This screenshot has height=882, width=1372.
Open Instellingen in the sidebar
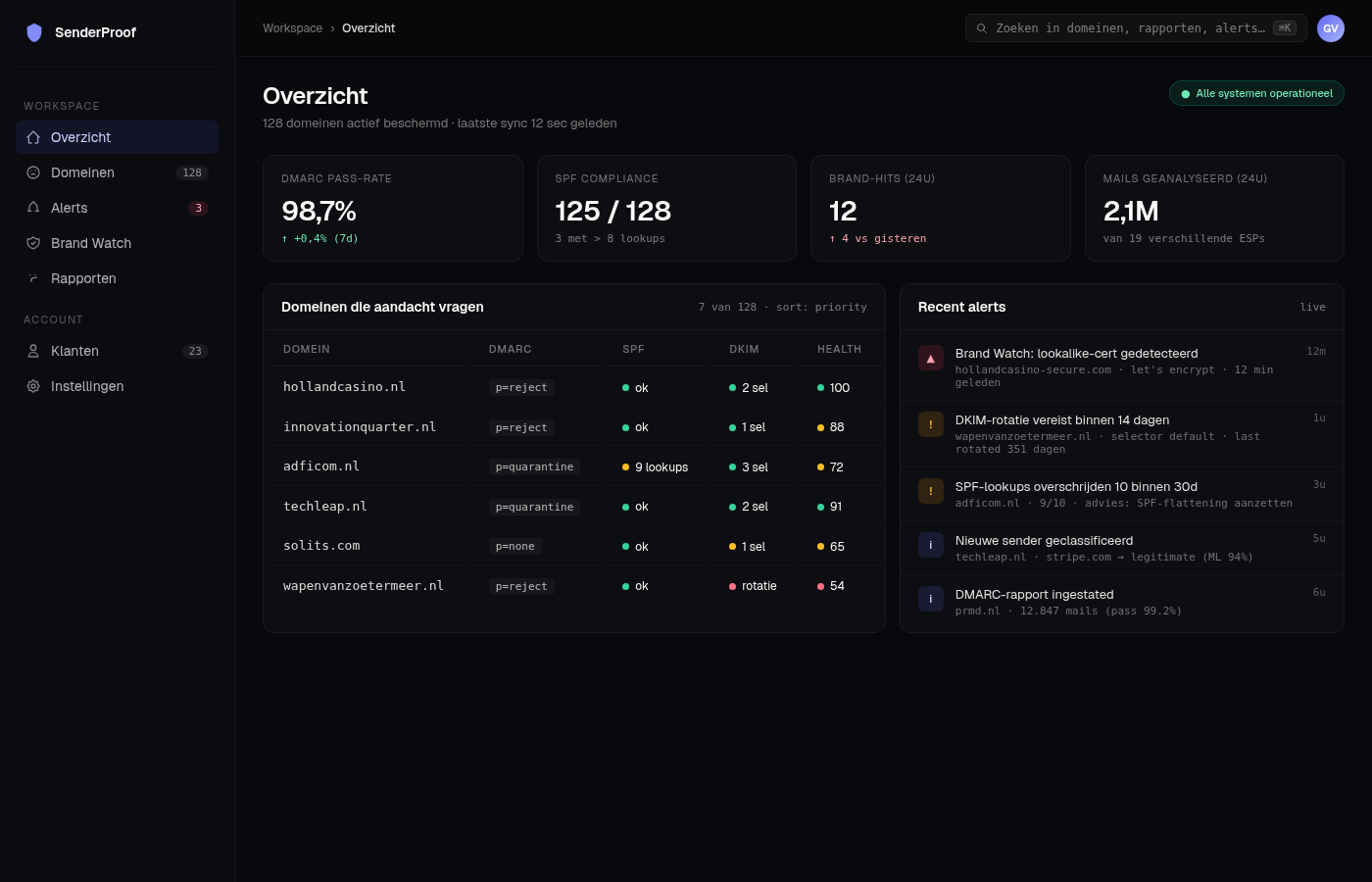point(117,386)
